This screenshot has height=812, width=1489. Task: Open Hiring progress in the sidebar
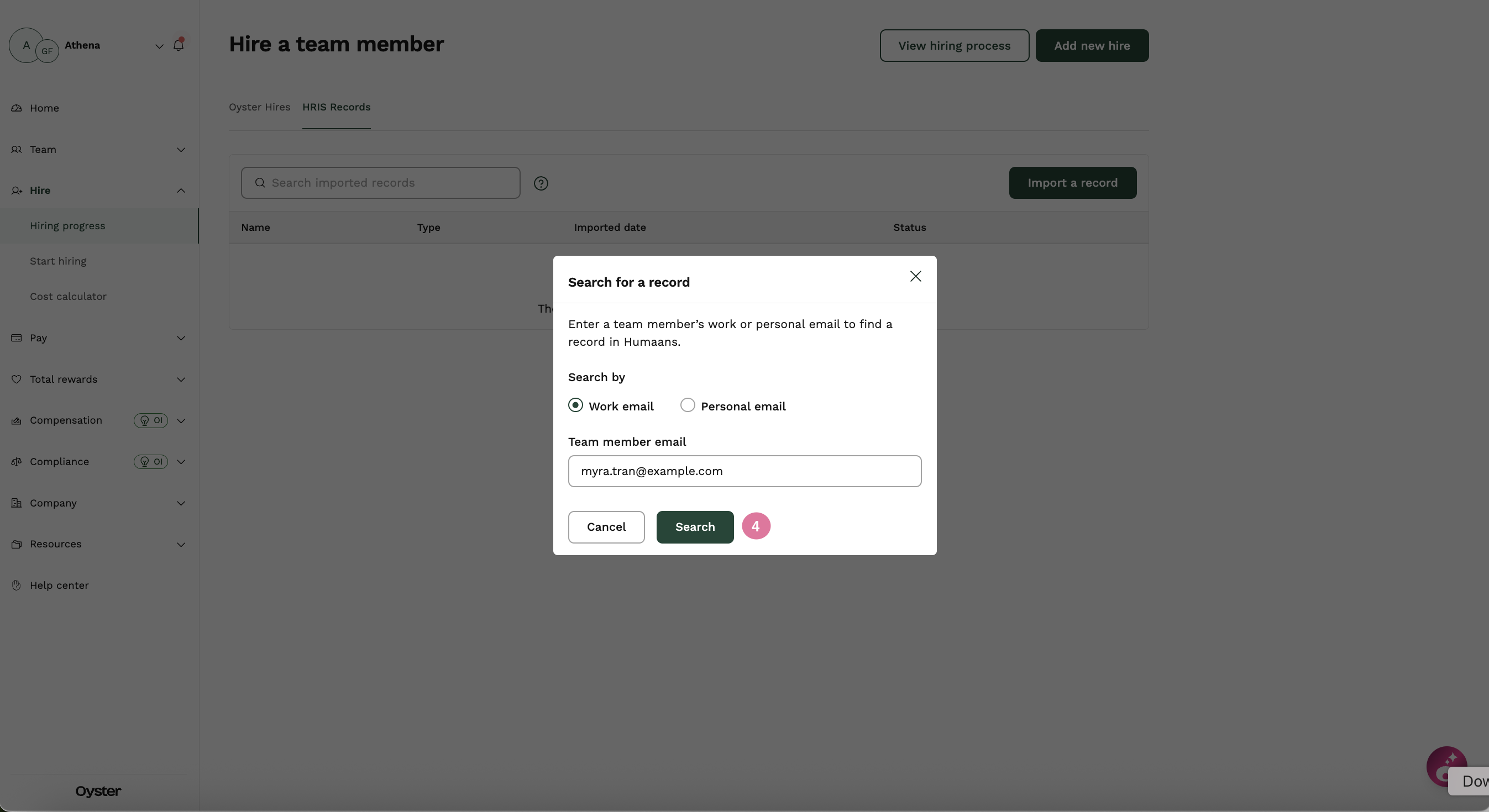click(x=99, y=226)
